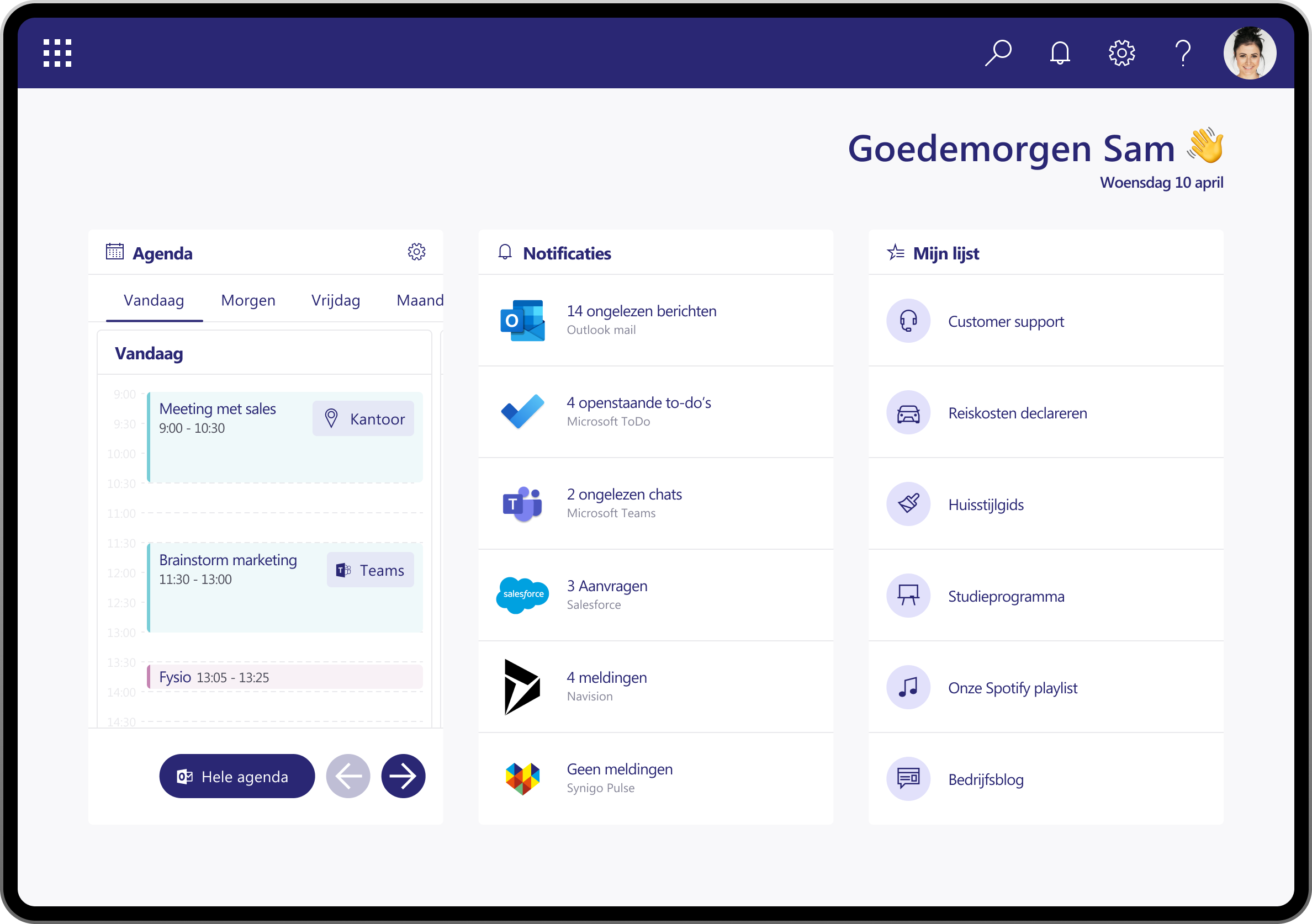Image resolution: width=1312 pixels, height=924 pixels.
Task: Open 4 meldingen Navision notification
Action: (x=656, y=687)
